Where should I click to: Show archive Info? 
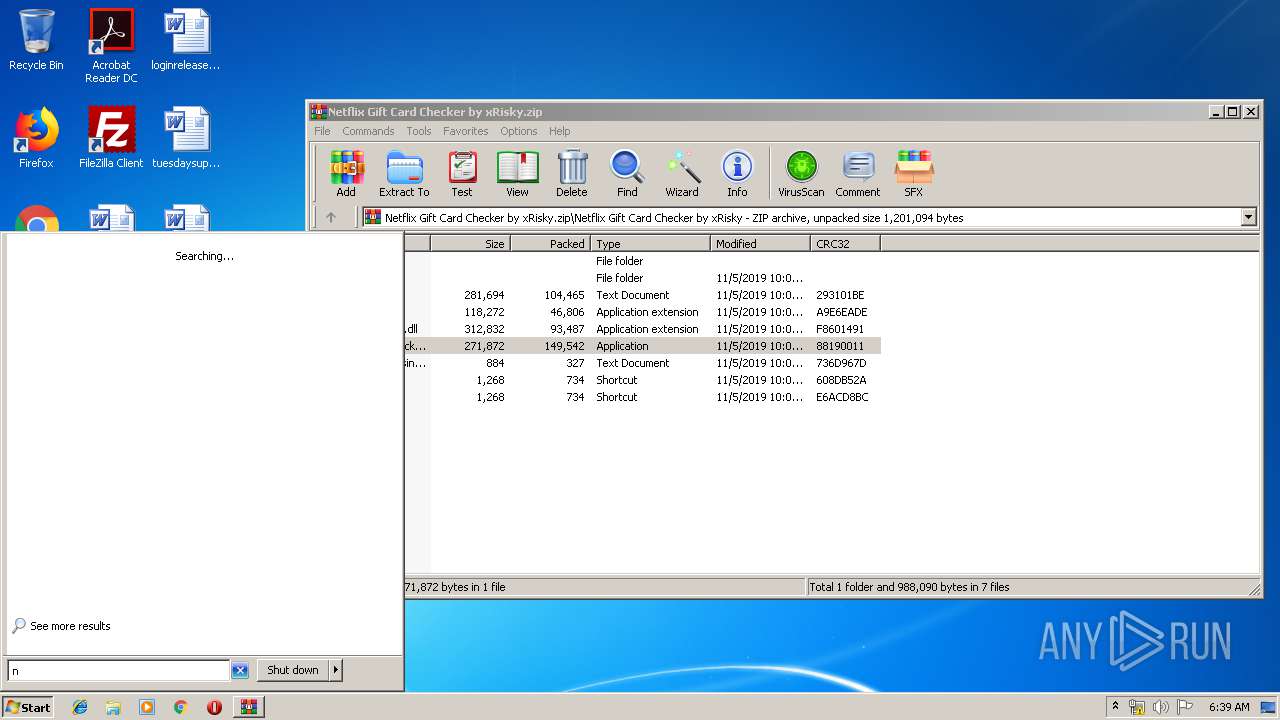coord(737,173)
